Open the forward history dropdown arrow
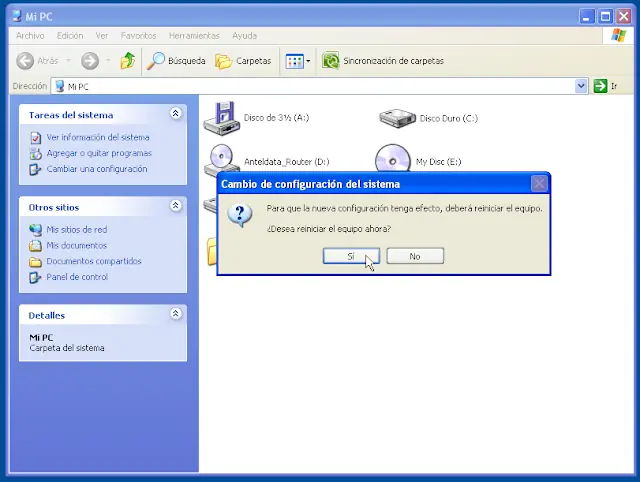The width and height of the screenshot is (640, 482). (108, 61)
